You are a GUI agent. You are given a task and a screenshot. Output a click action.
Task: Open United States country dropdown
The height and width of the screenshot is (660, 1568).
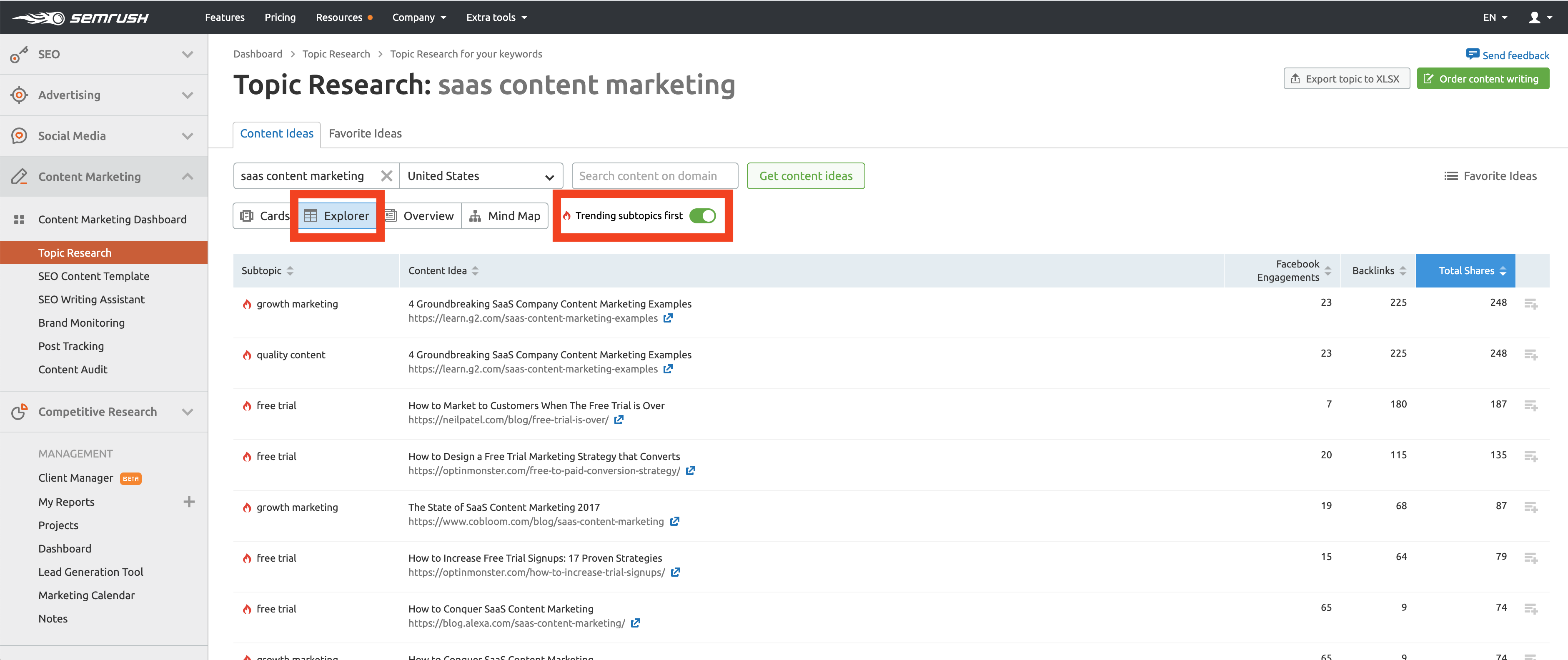pos(481,176)
